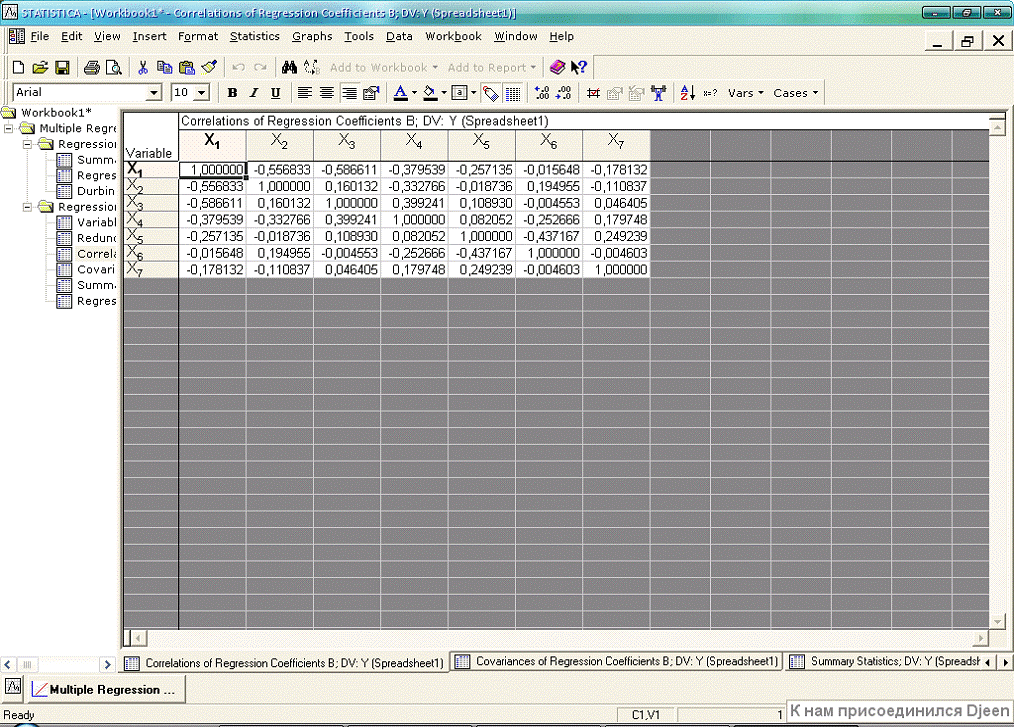
Task: Toggle Underline formatting
Action: [x=275, y=93]
